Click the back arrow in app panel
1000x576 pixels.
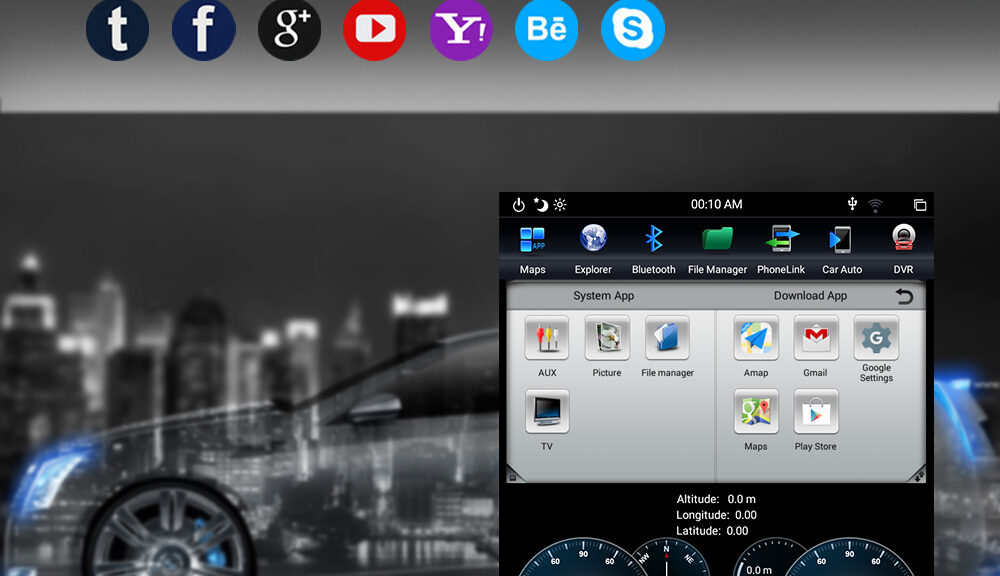[904, 296]
